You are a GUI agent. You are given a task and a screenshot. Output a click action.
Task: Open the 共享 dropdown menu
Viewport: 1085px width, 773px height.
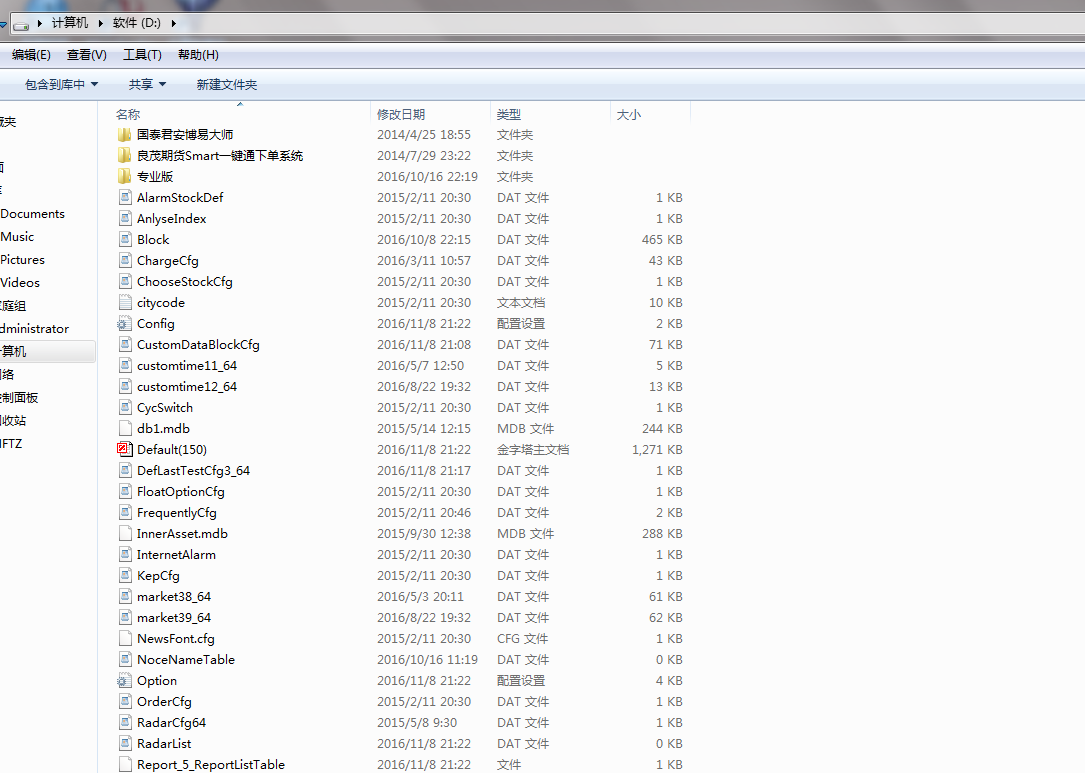[147, 85]
